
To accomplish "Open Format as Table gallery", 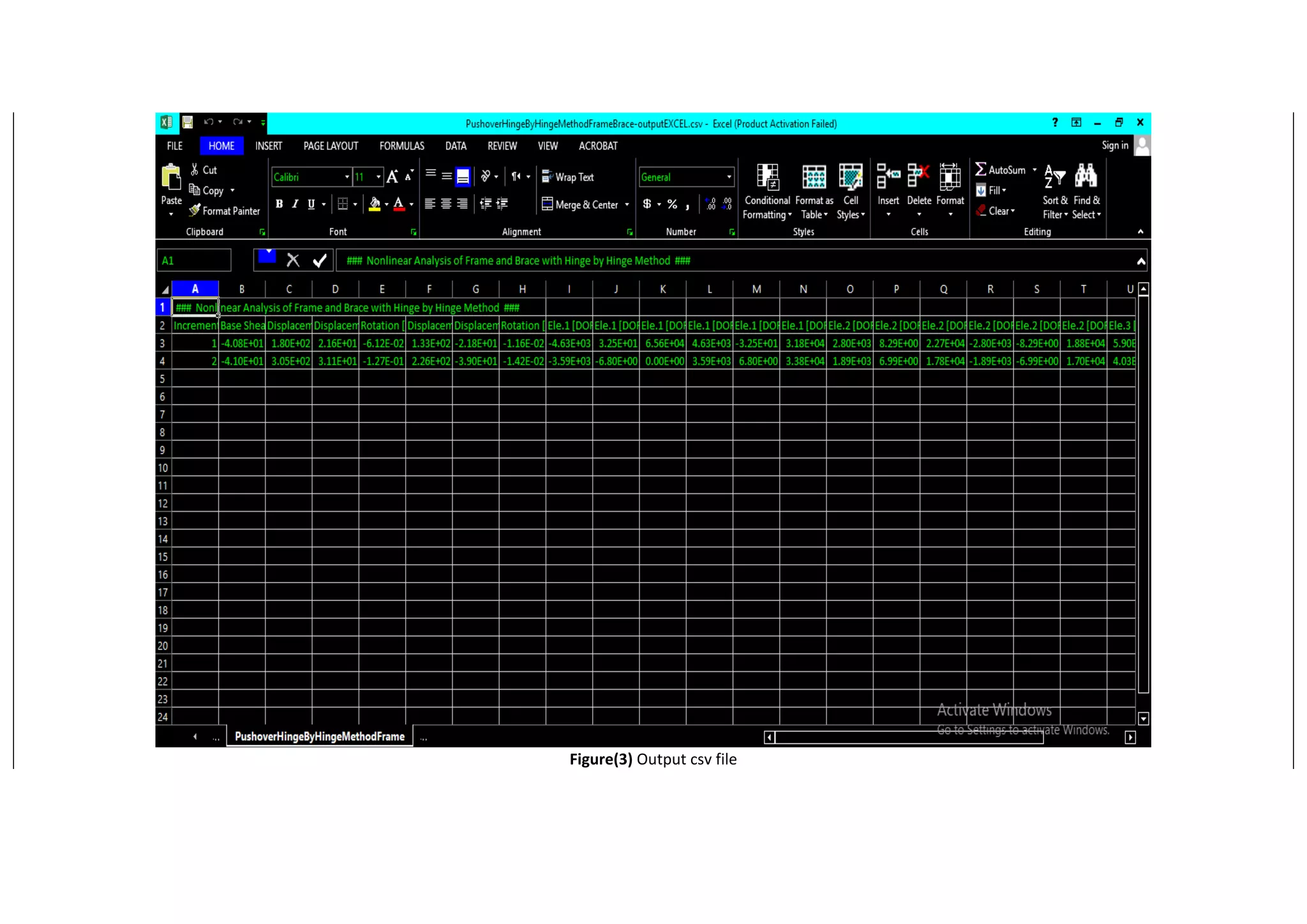I will pyautogui.click(x=814, y=191).
